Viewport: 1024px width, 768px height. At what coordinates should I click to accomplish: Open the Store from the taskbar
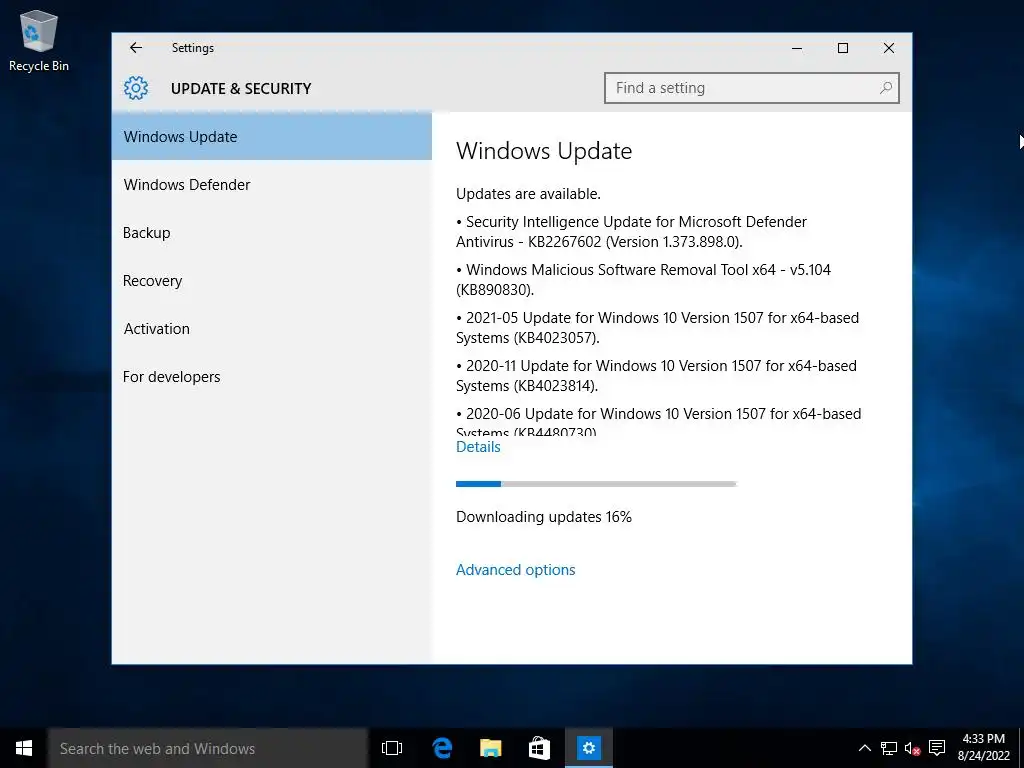(539, 748)
